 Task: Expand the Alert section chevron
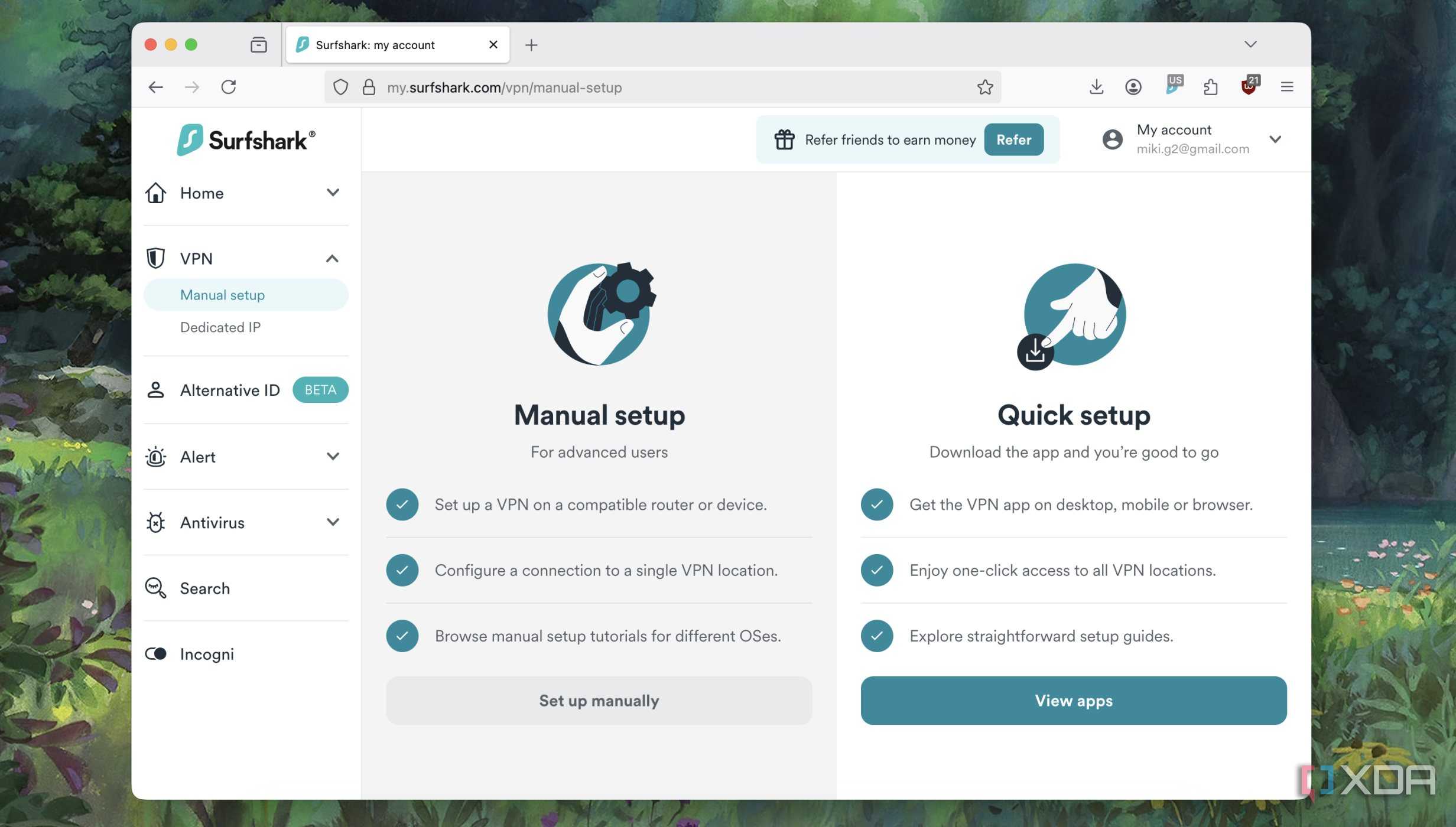[333, 457]
